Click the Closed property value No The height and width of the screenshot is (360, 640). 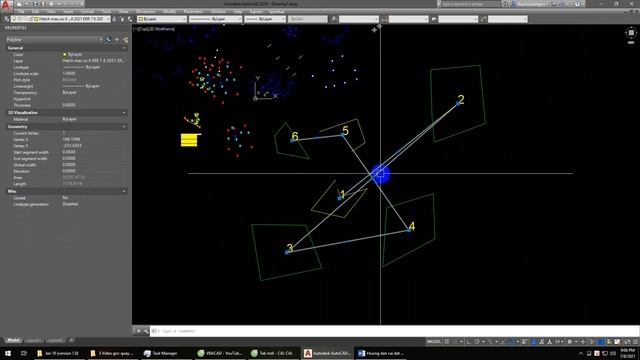(x=65, y=198)
